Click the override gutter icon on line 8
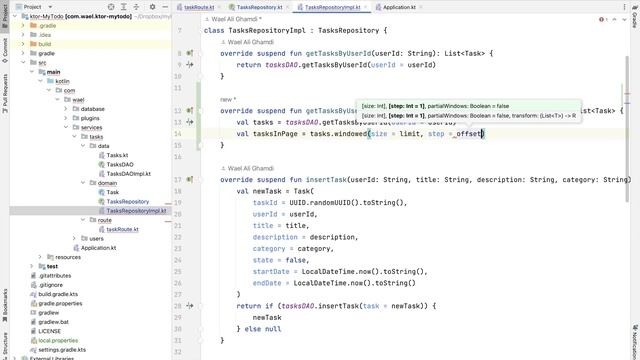Image resolution: width=640 pixels, height=360 pixels. point(190,53)
